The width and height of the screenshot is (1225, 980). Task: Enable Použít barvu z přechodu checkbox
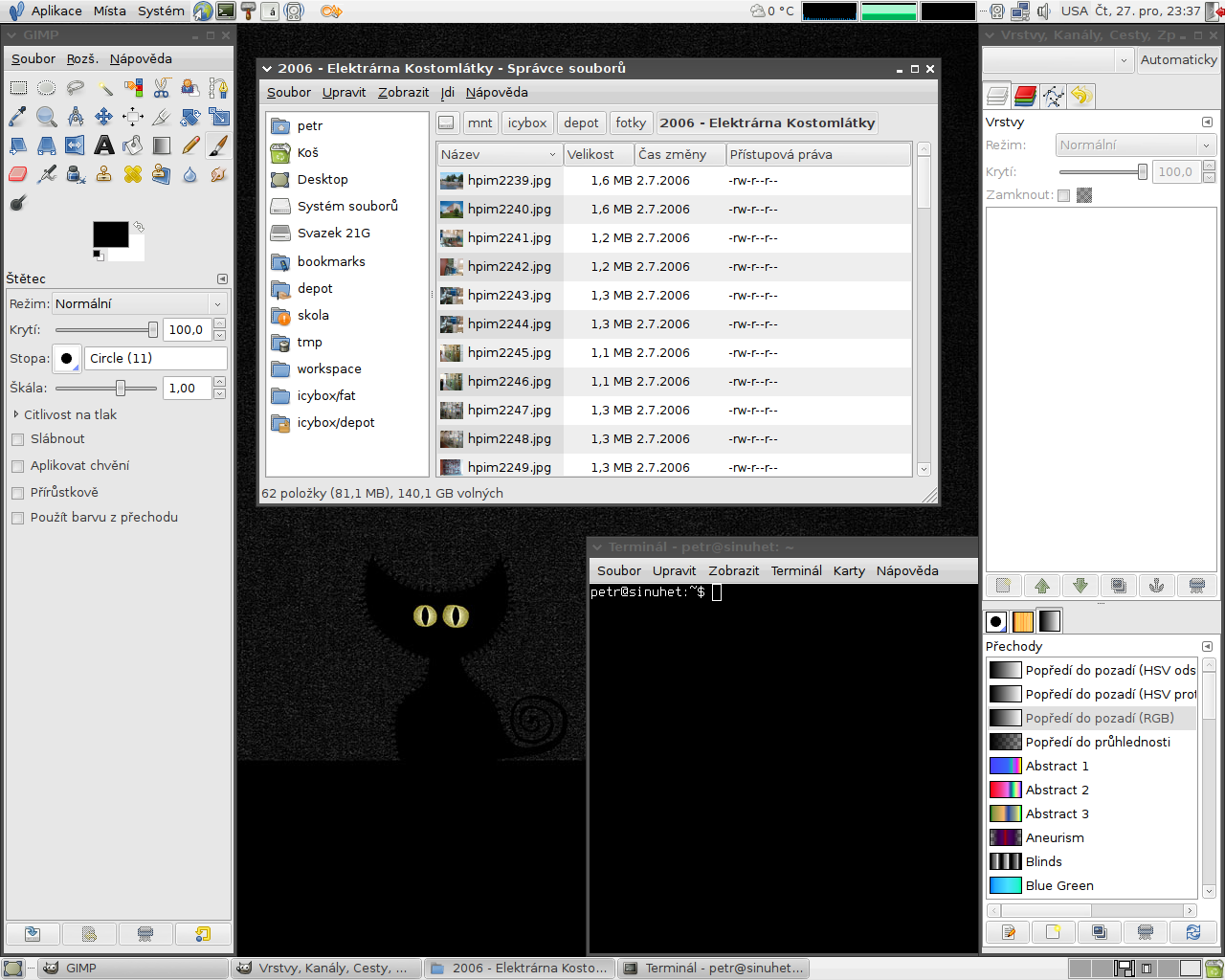tap(17, 518)
